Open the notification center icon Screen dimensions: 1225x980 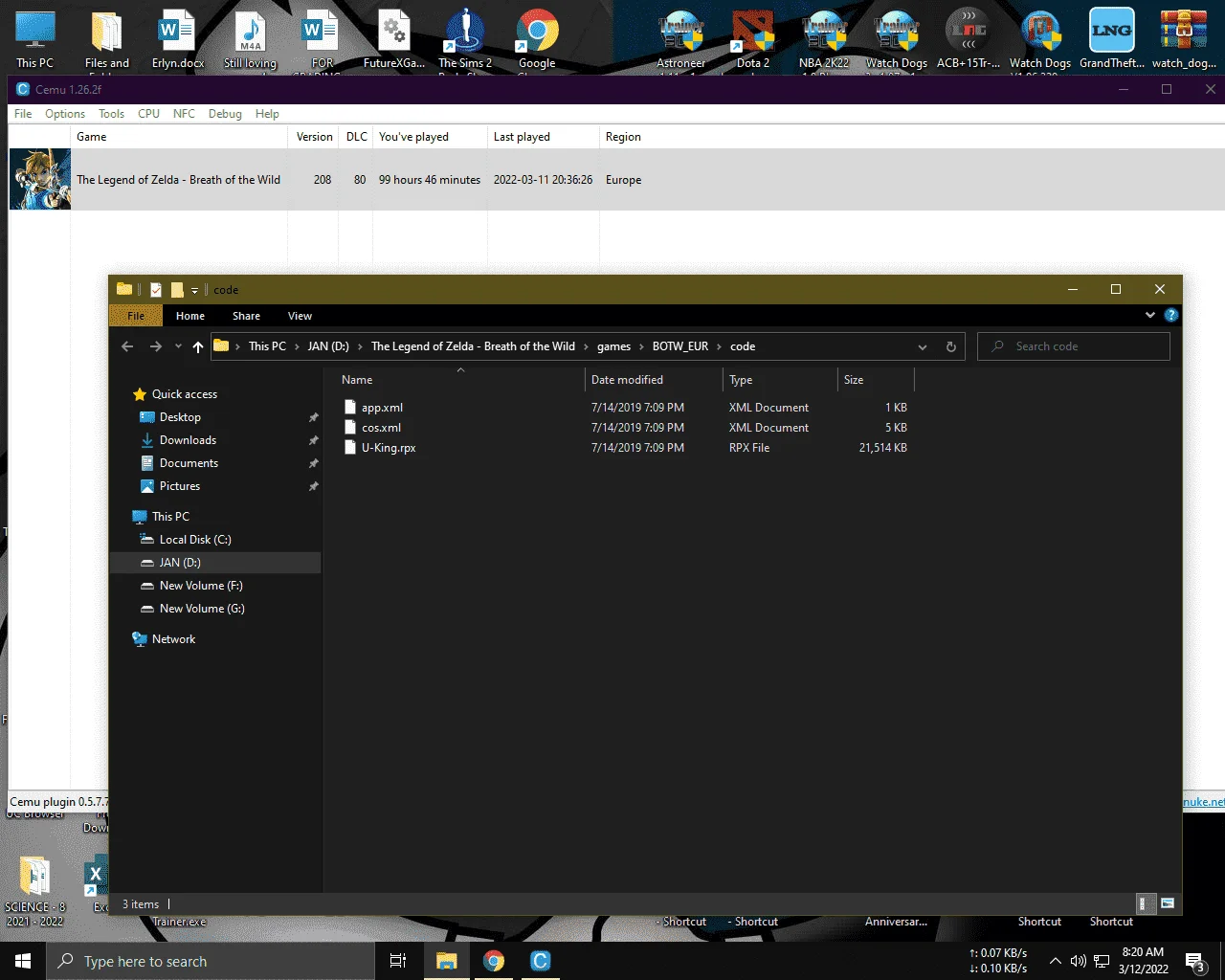click(x=1194, y=961)
